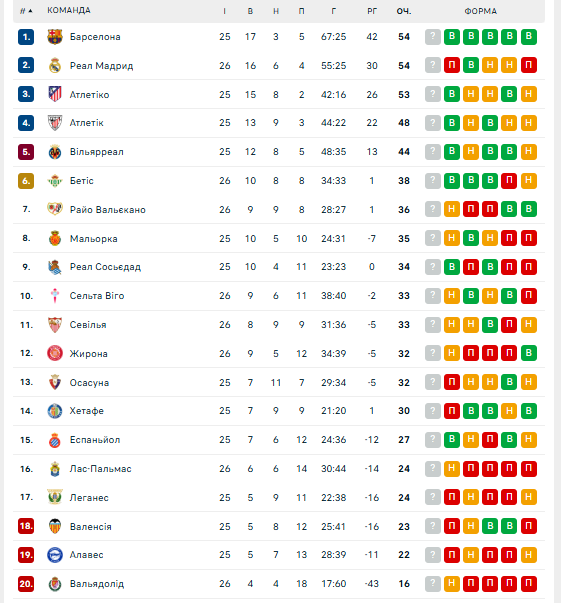This screenshot has height=603, width=561.
Task: Click Барселона's gray upcoming match badge
Action: (433, 37)
